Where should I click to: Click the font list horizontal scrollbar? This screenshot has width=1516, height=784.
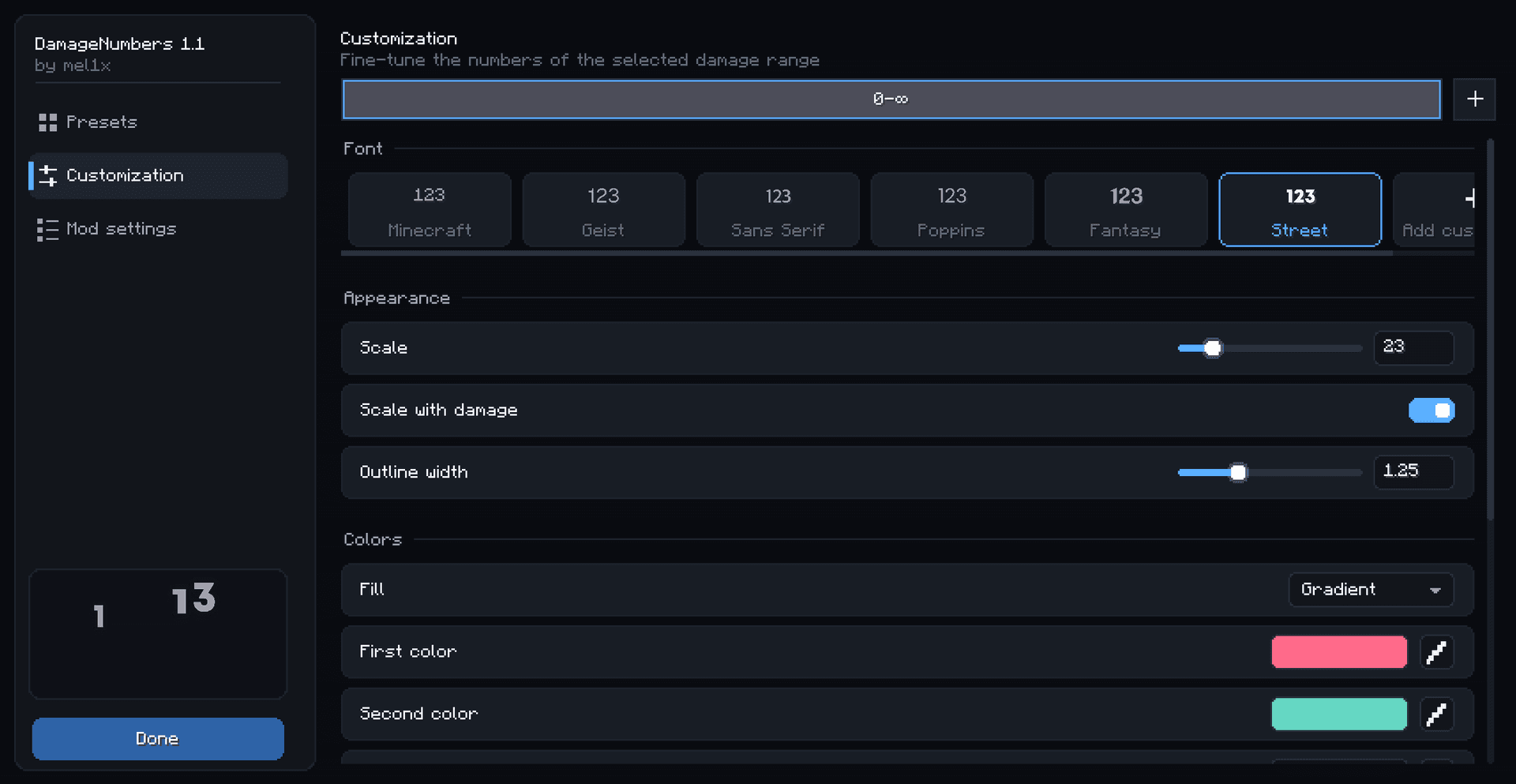point(866,253)
